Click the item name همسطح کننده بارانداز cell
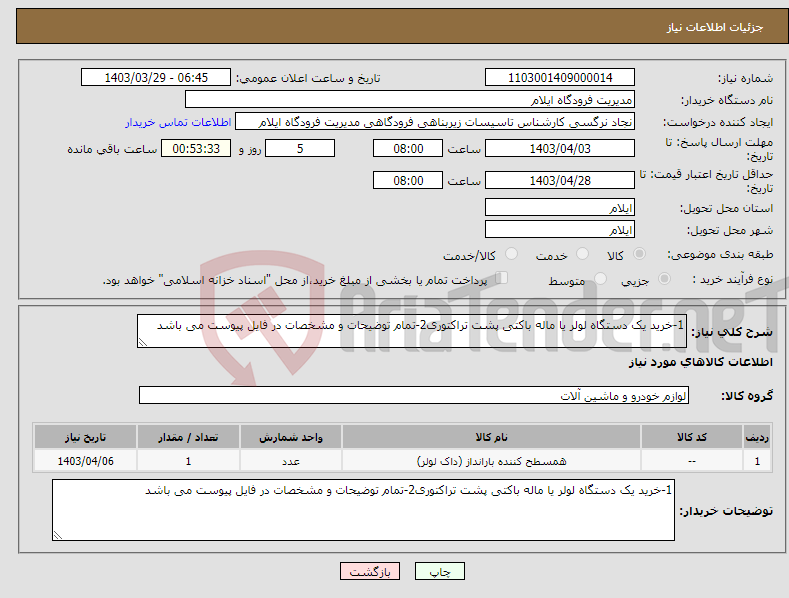 (x=491, y=461)
